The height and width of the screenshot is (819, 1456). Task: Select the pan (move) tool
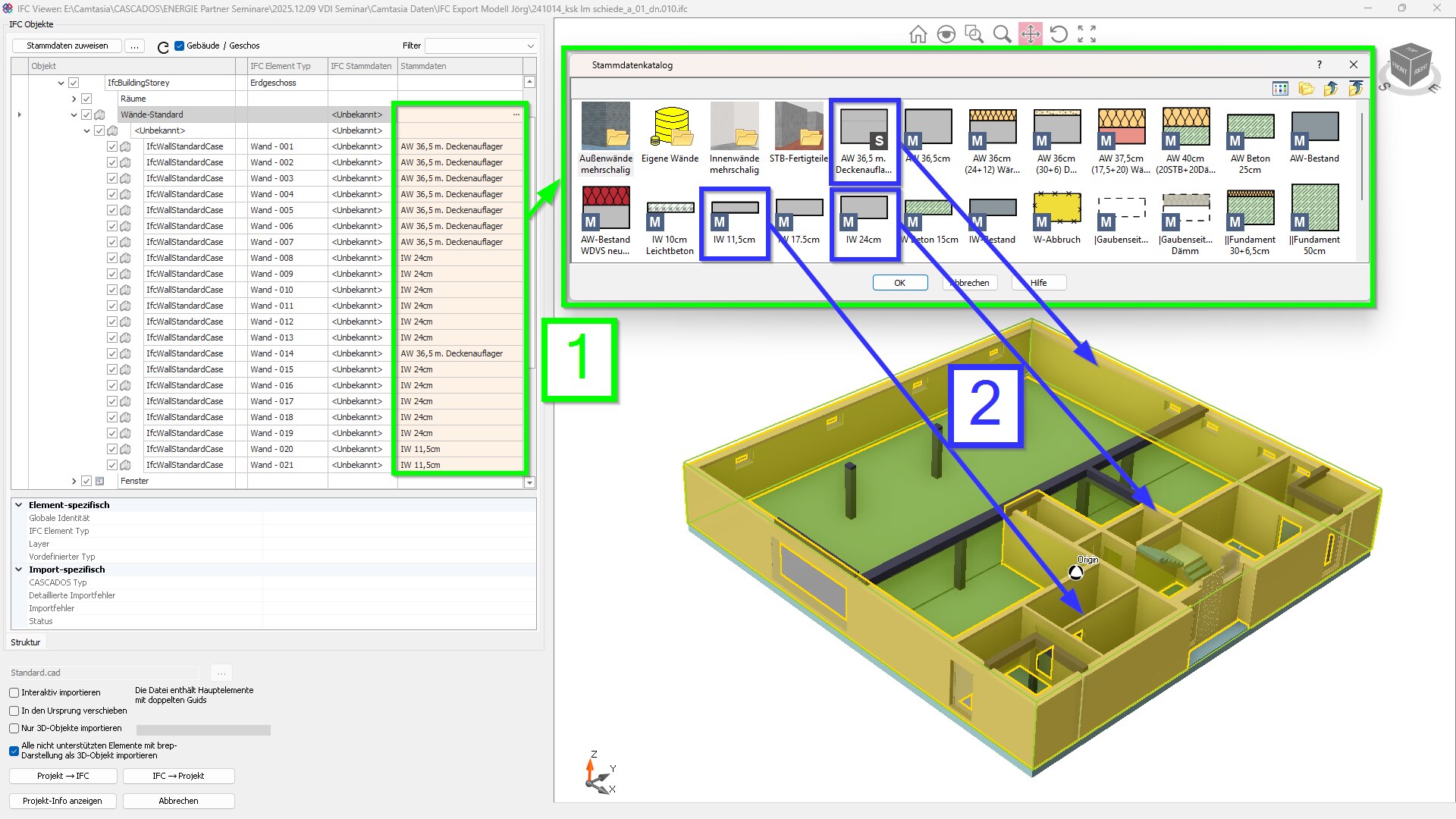coord(1030,34)
